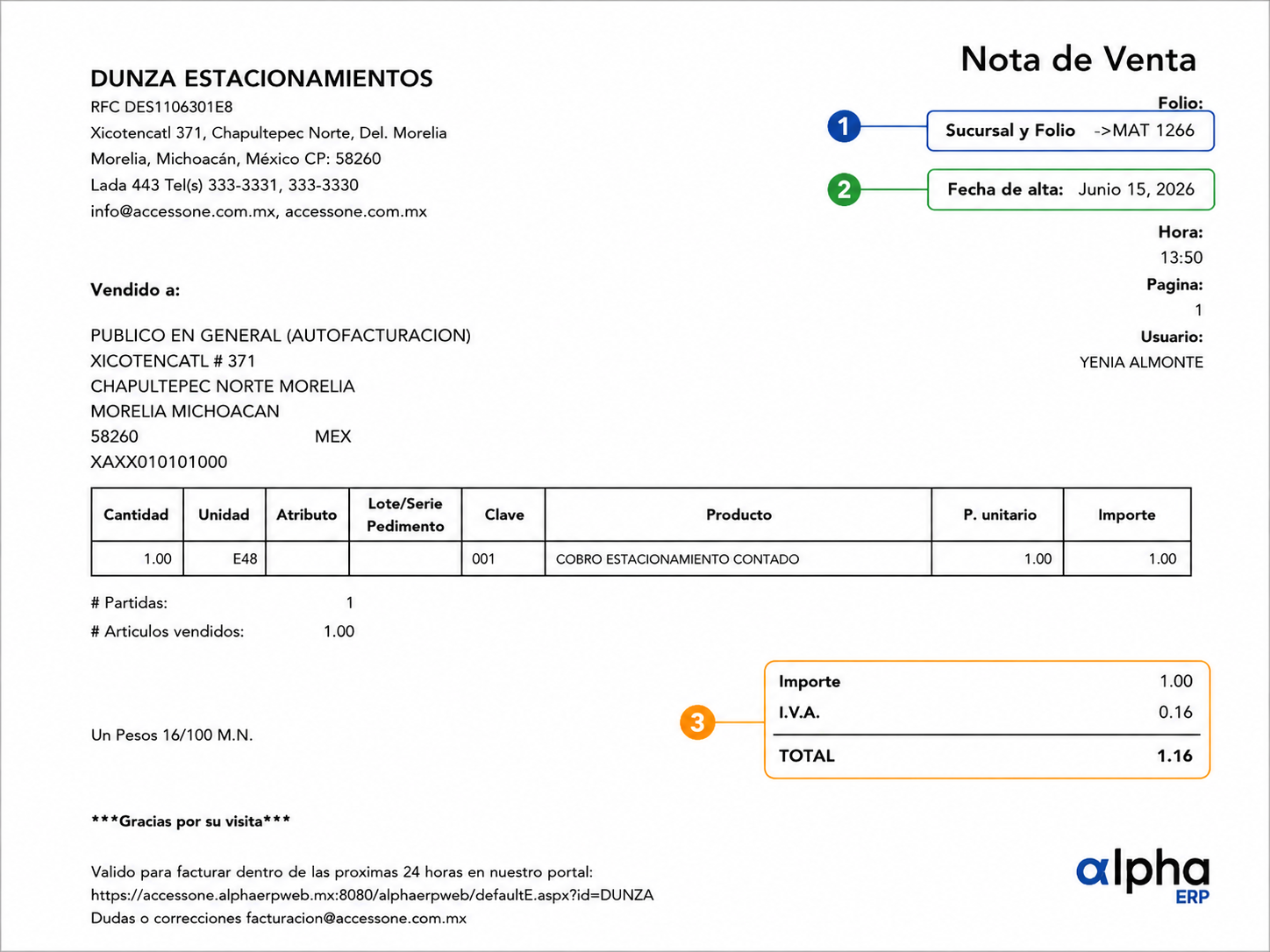Select the COBRO ESTACIONAMIENTO CONTADO cell
The height and width of the screenshot is (952, 1270).
pos(738,558)
